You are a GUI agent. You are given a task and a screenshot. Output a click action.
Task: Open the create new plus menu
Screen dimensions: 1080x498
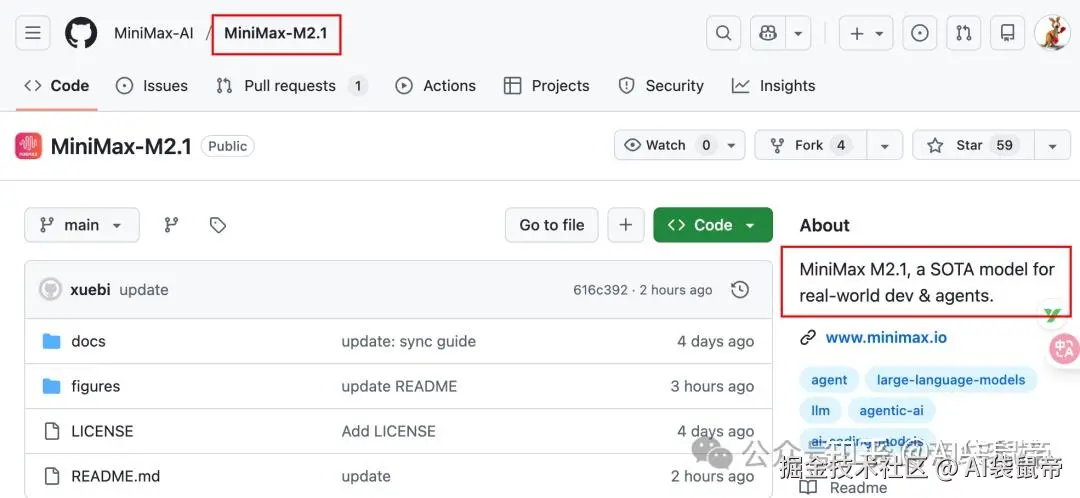point(866,33)
